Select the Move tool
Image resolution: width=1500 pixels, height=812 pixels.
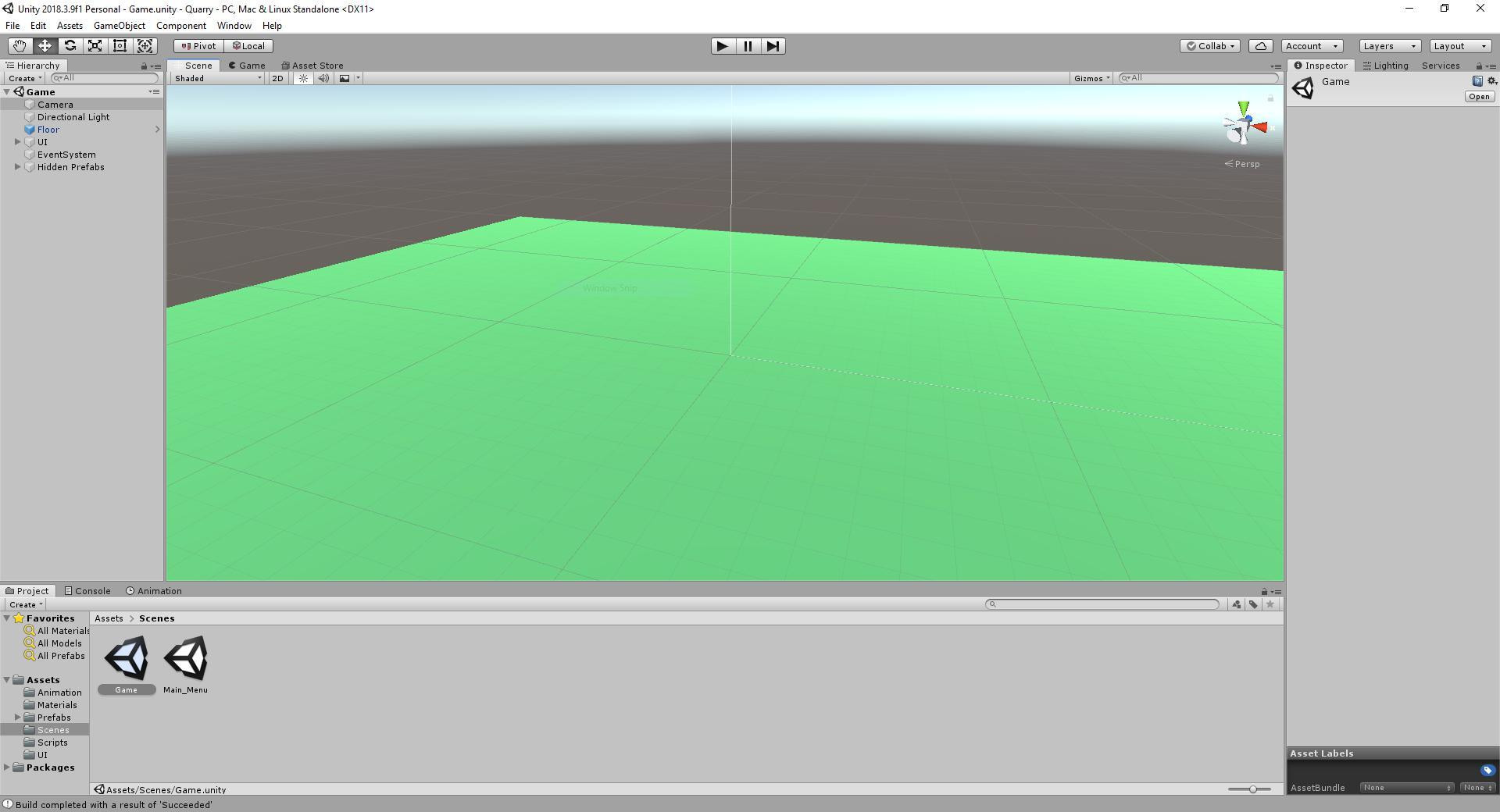[45, 46]
